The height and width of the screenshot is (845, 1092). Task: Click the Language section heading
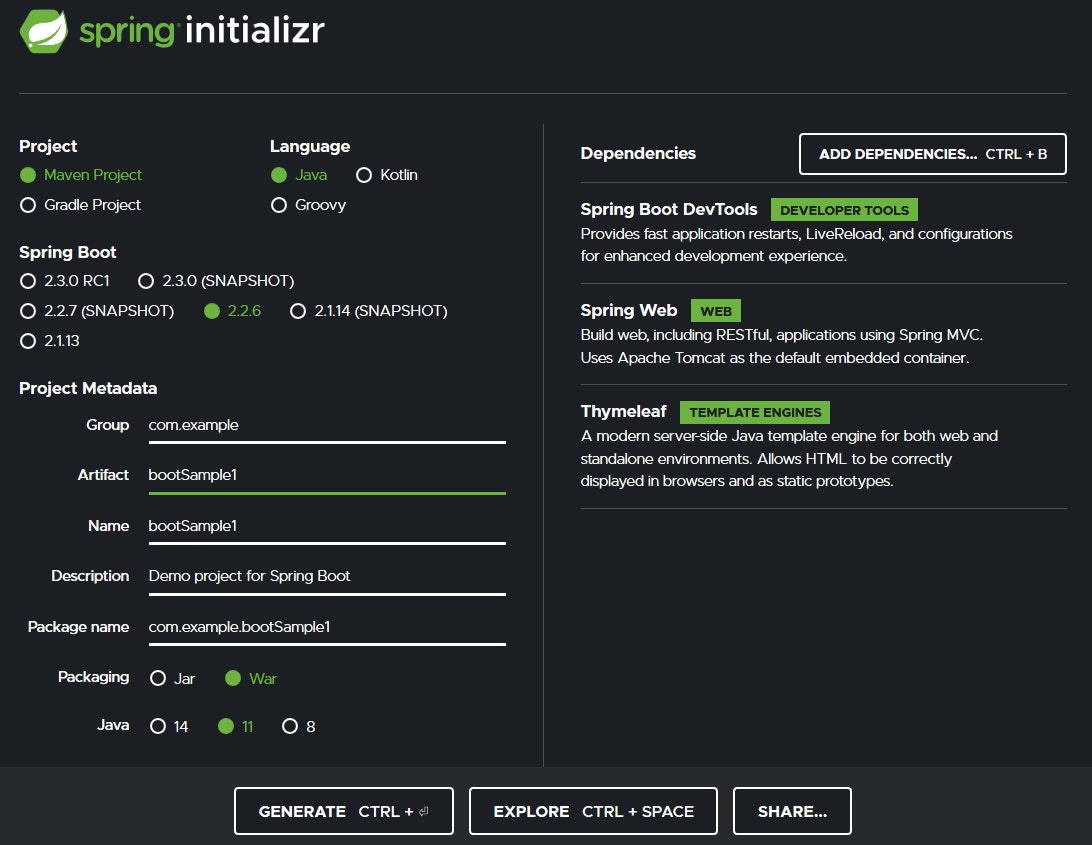(310, 146)
